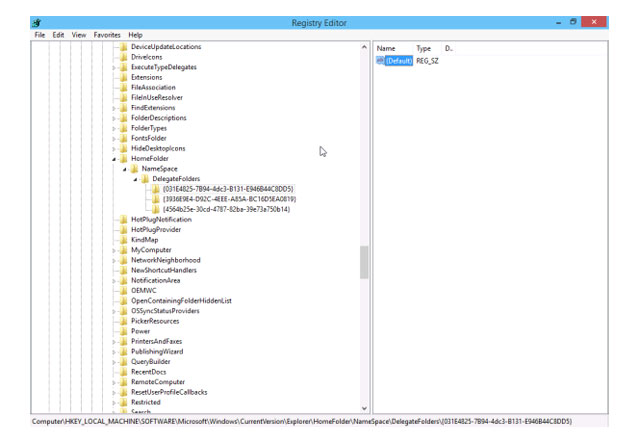Collapse the HomeFolder tree node
This screenshot has width=640, height=443.
click(x=114, y=159)
